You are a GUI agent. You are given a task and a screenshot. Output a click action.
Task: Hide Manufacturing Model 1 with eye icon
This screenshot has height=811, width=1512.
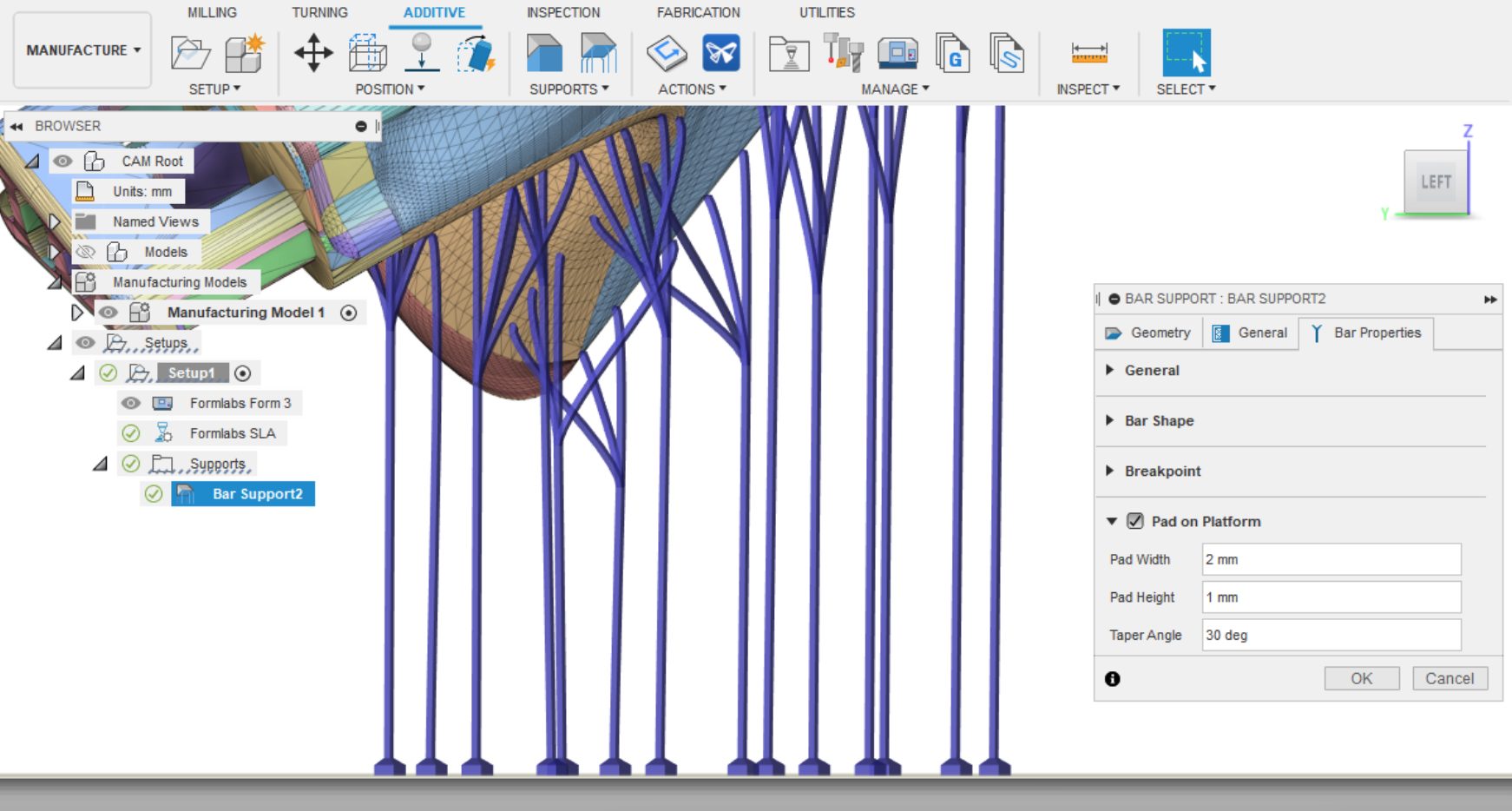coord(108,313)
